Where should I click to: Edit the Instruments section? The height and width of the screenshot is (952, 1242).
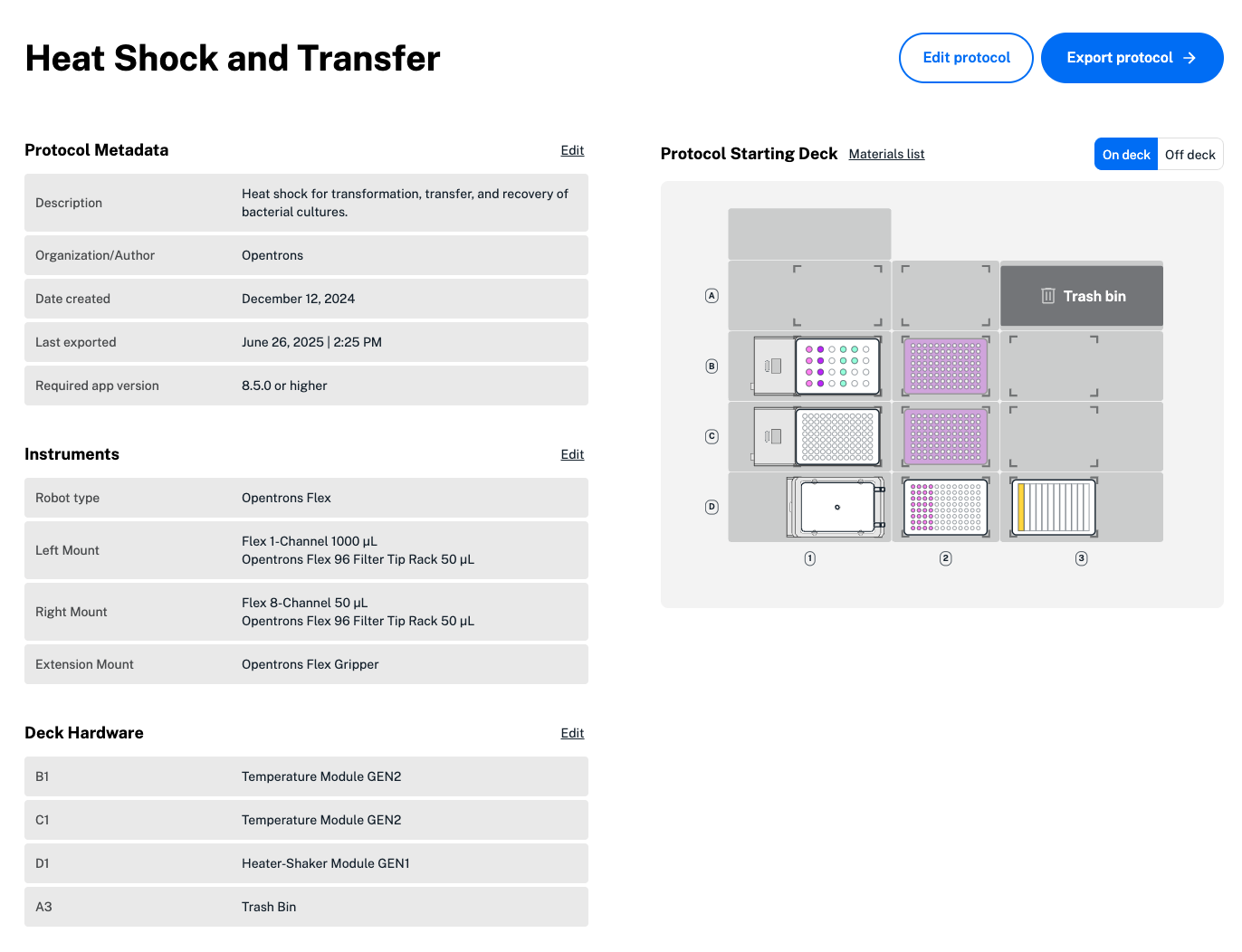pos(572,454)
